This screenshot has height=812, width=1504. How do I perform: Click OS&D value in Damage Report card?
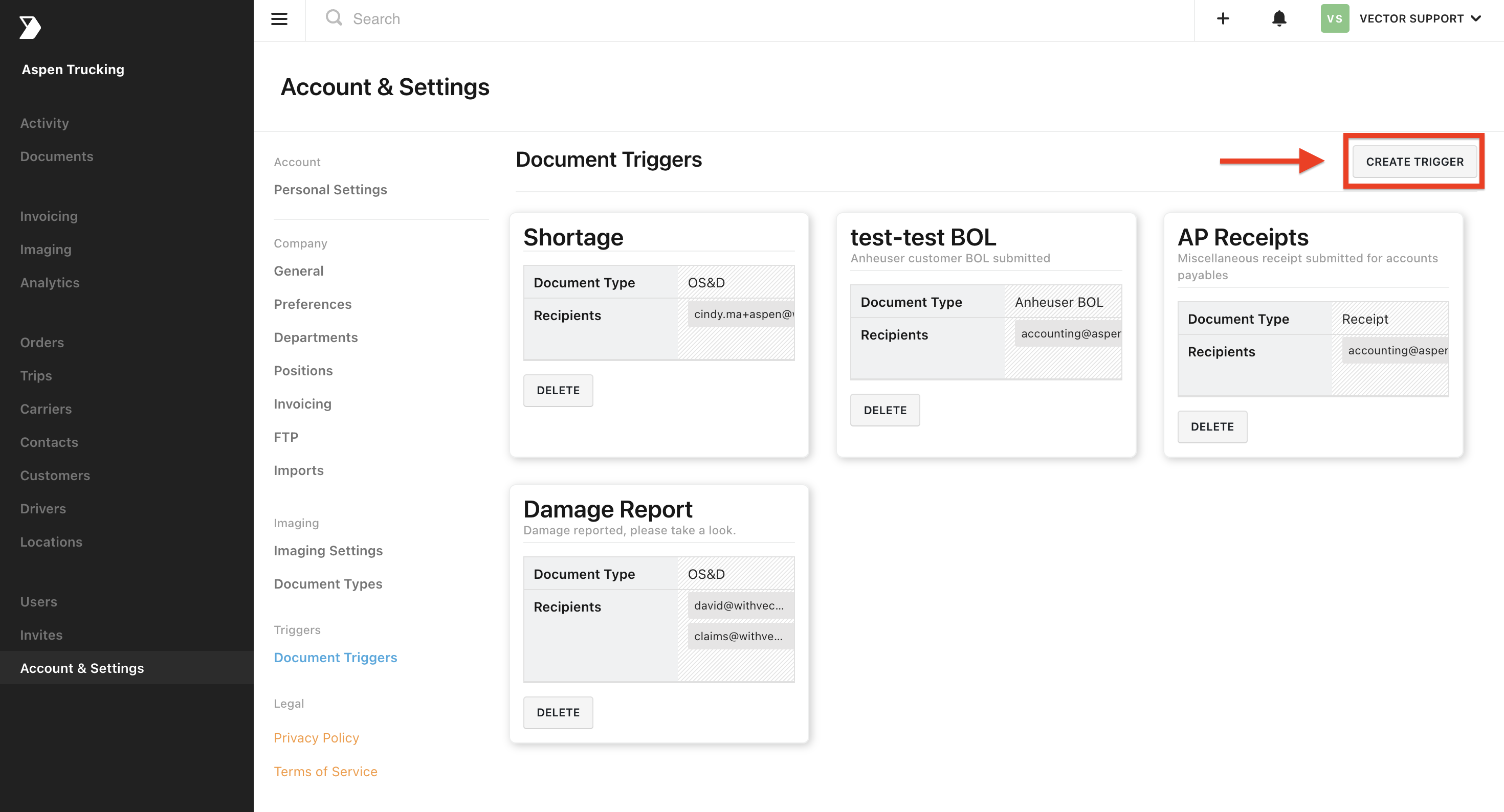tap(706, 574)
